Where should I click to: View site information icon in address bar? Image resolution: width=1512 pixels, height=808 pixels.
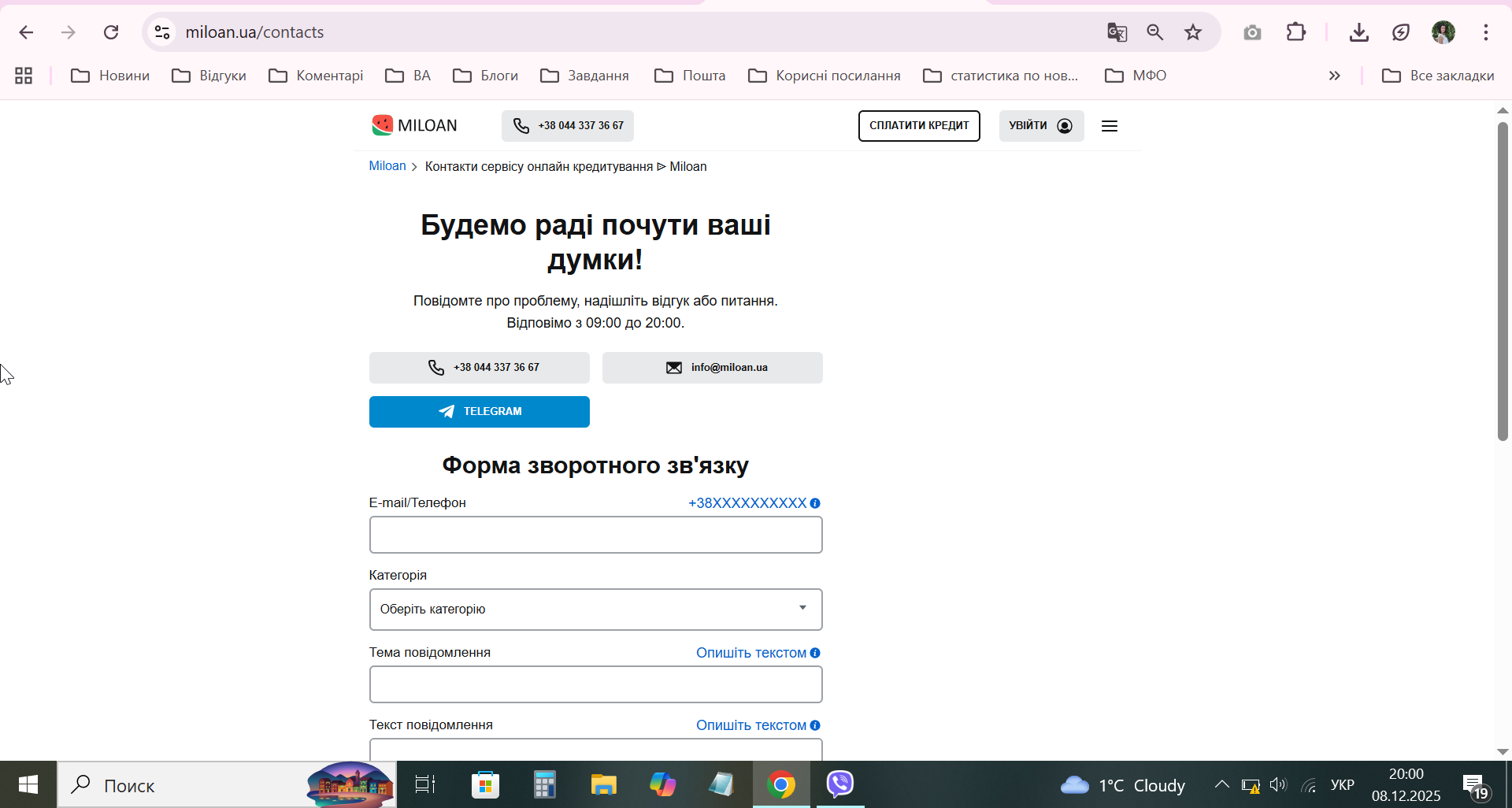tap(162, 32)
